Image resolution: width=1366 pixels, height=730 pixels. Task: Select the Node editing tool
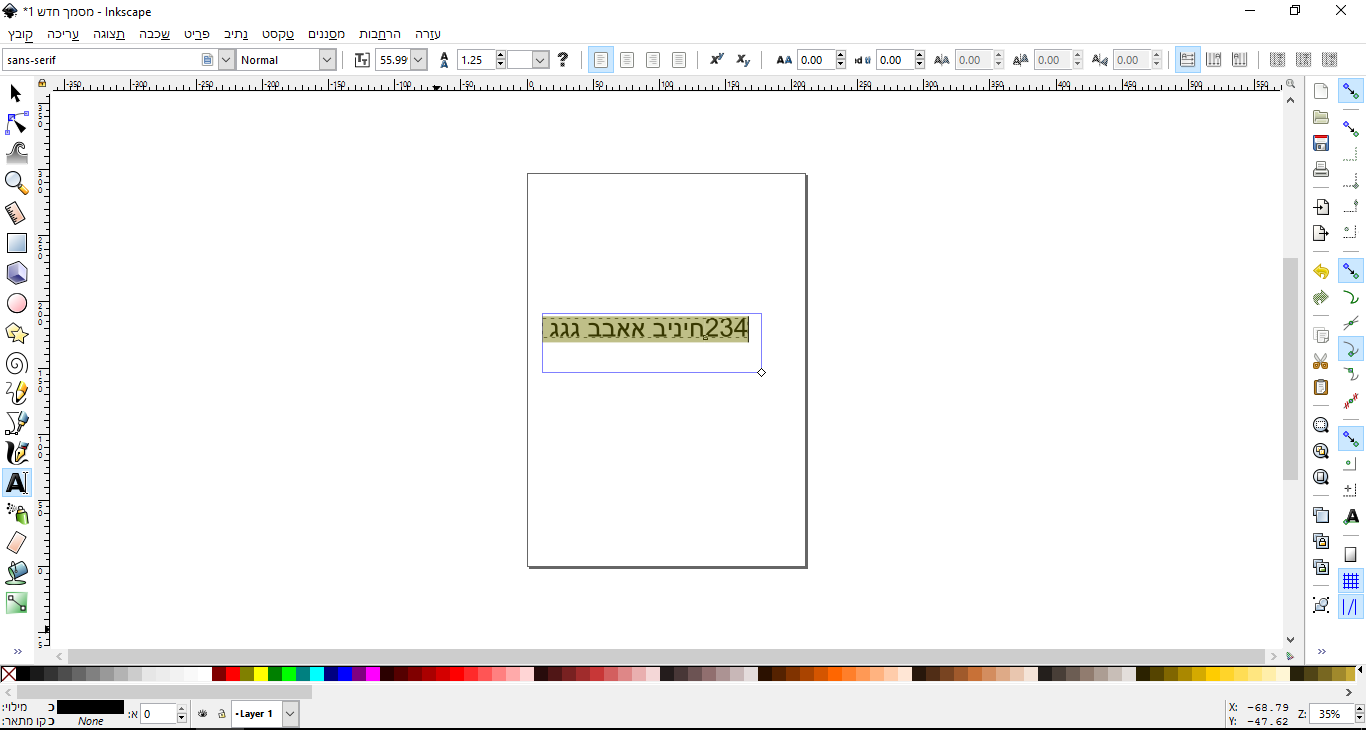16,123
